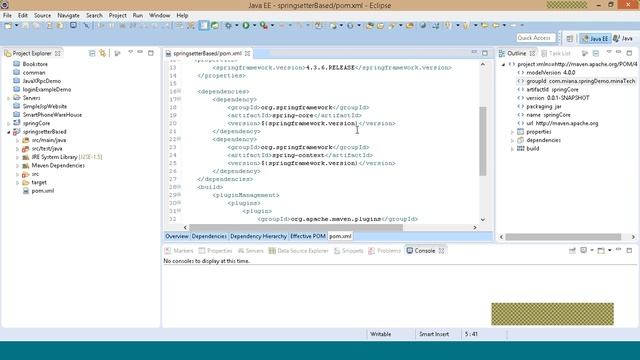Screen dimensions: 640x360
Task: Expand the src/main/java folder
Action: 18,140
